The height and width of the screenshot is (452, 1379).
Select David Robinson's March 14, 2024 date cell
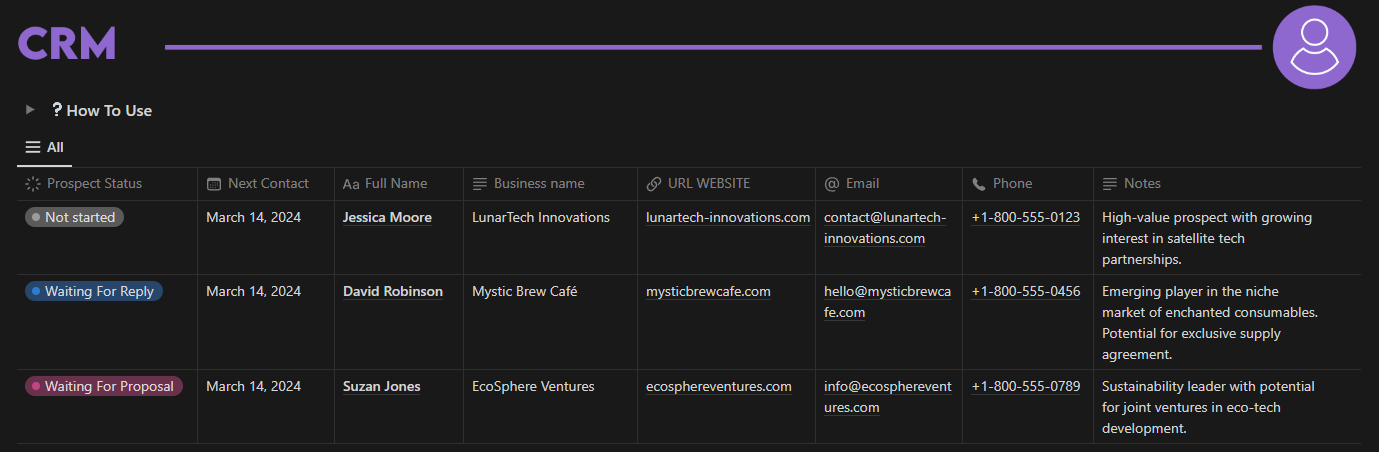coord(253,291)
